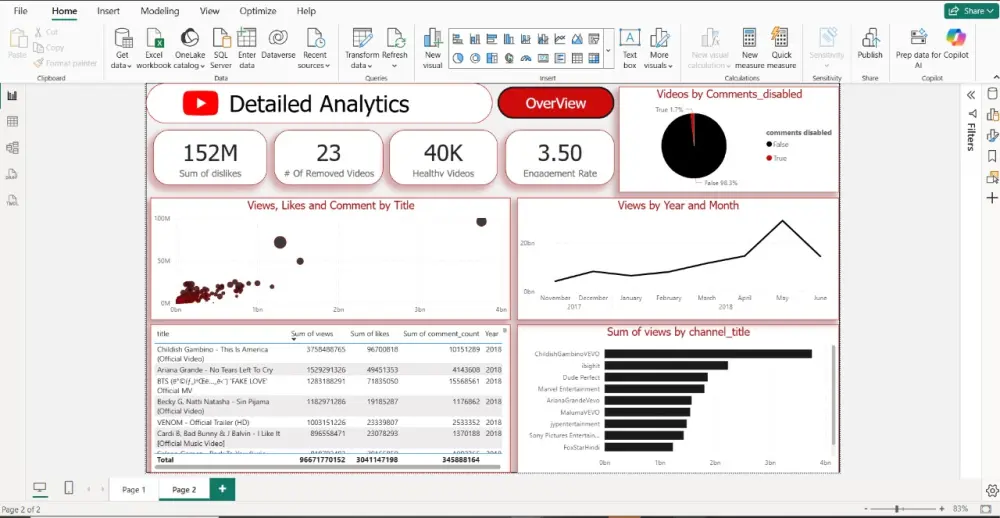Open Transform data
This screenshot has width=1000, height=518.
pos(362,48)
